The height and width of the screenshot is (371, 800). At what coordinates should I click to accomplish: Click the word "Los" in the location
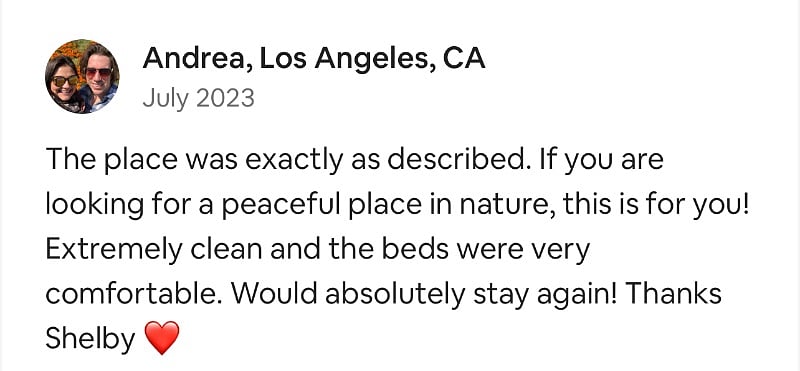pos(283,59)
